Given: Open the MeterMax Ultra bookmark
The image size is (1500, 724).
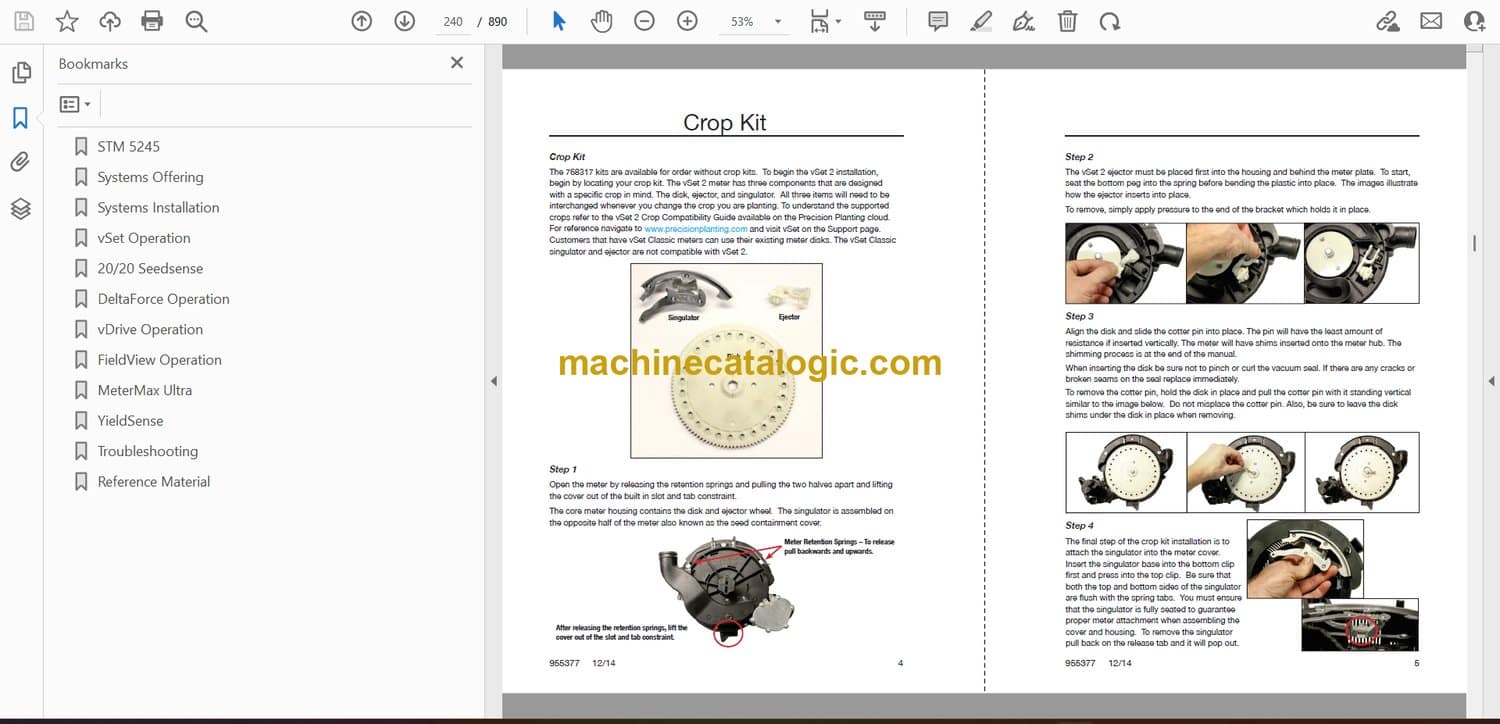Looking at the screenshot, I should click(x=144, y=391).
